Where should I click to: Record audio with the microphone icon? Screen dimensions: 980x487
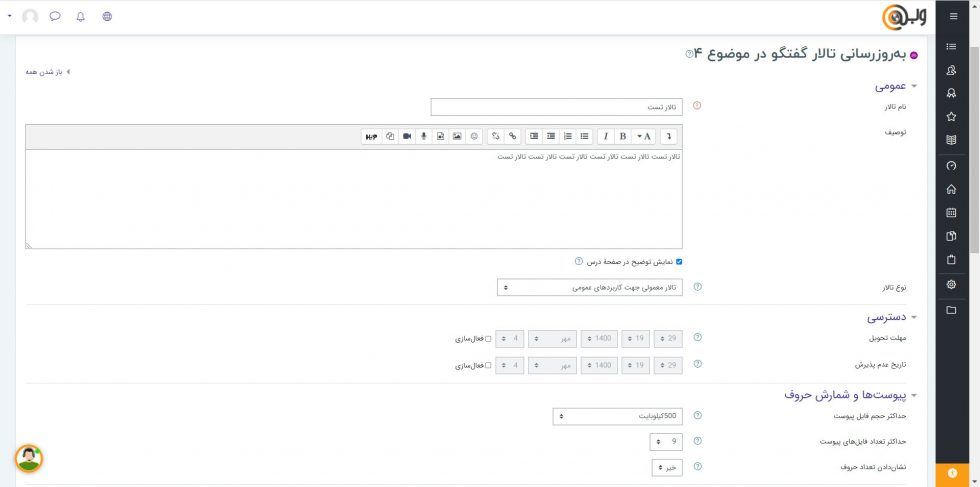tap(423, 136)
